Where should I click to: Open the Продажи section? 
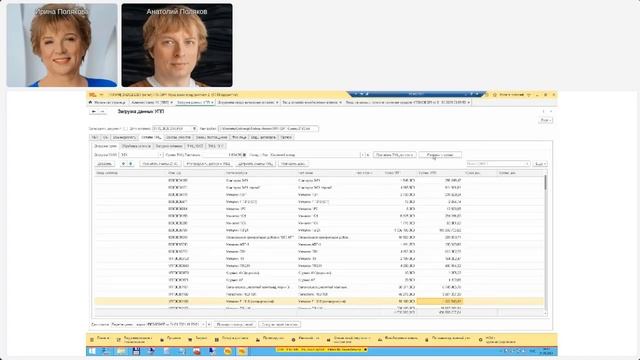click(170, 339)
